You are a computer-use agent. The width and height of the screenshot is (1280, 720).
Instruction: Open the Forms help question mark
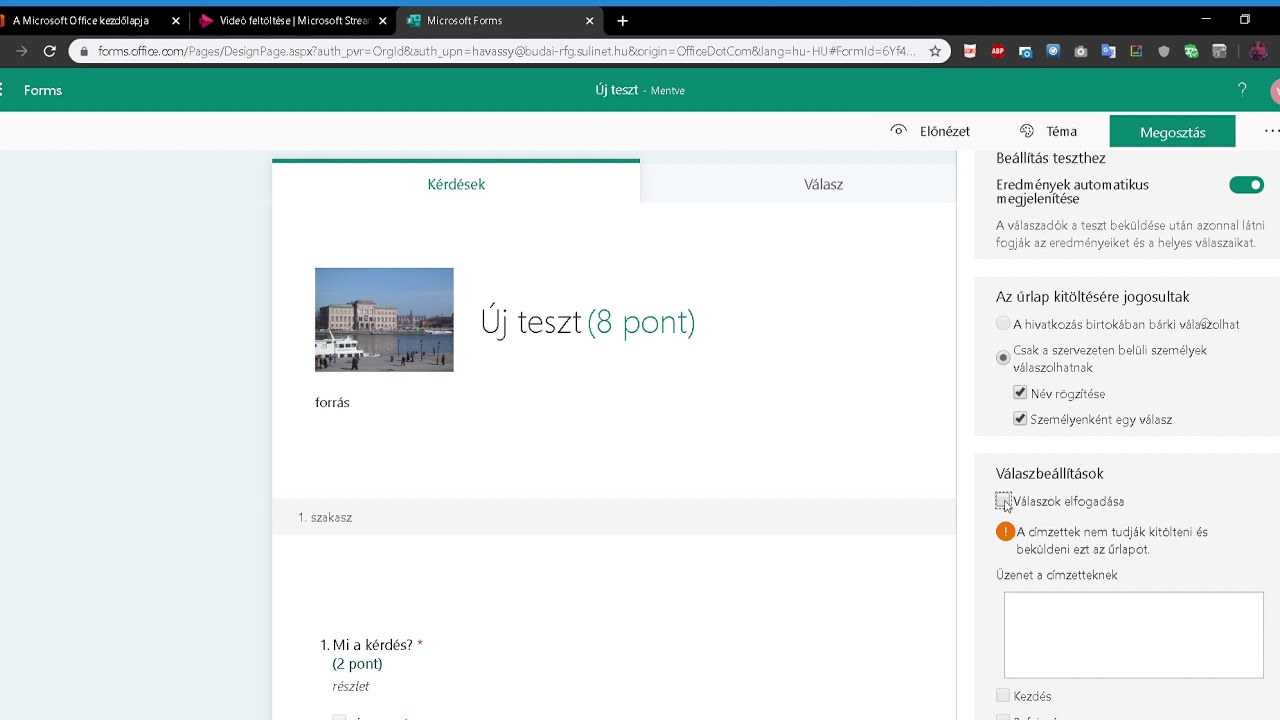[1242, 90]
